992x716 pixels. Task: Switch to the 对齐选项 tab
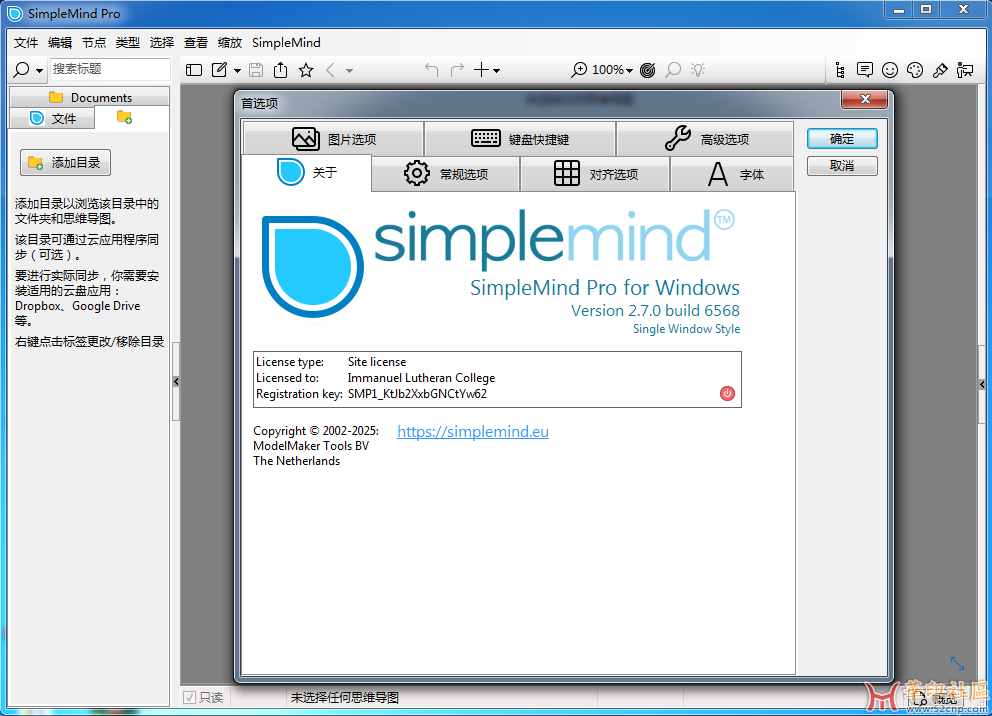coord(595,174)
